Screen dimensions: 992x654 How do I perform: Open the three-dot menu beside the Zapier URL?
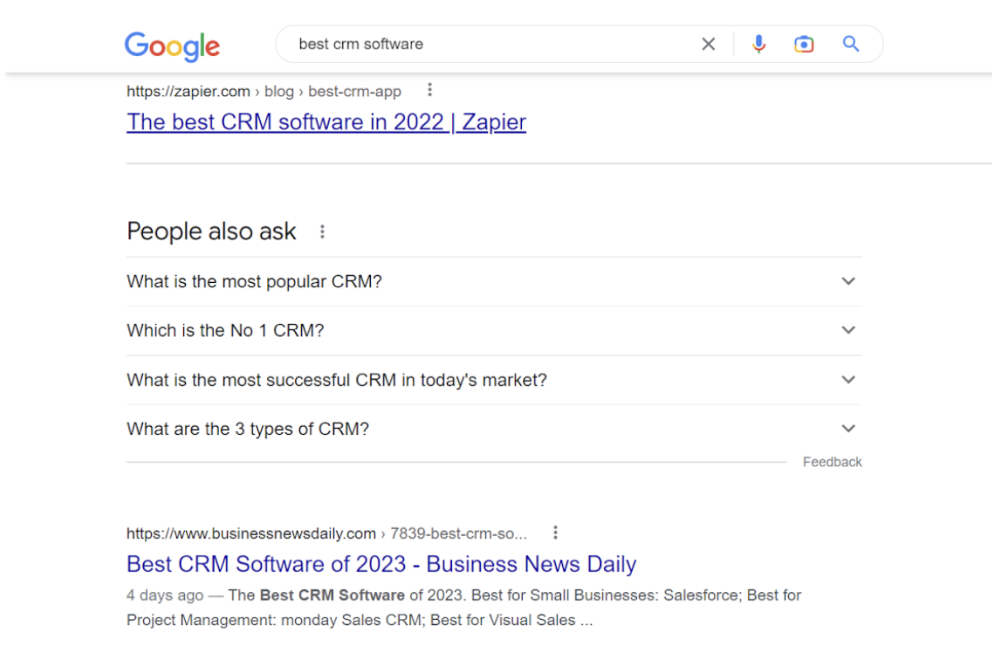tap(429, 89)
